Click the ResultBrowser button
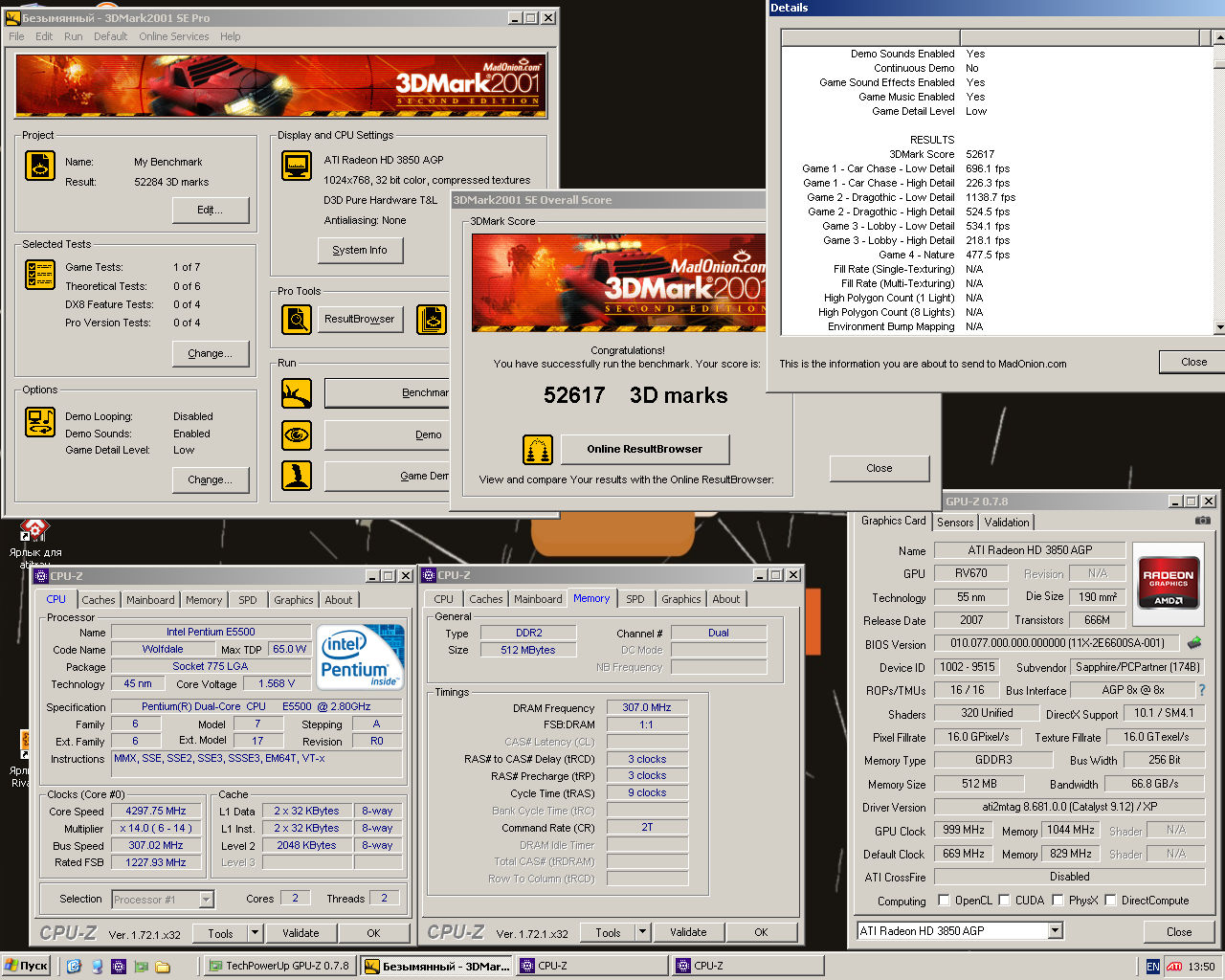1225x980 pixels. coord(360,320)
